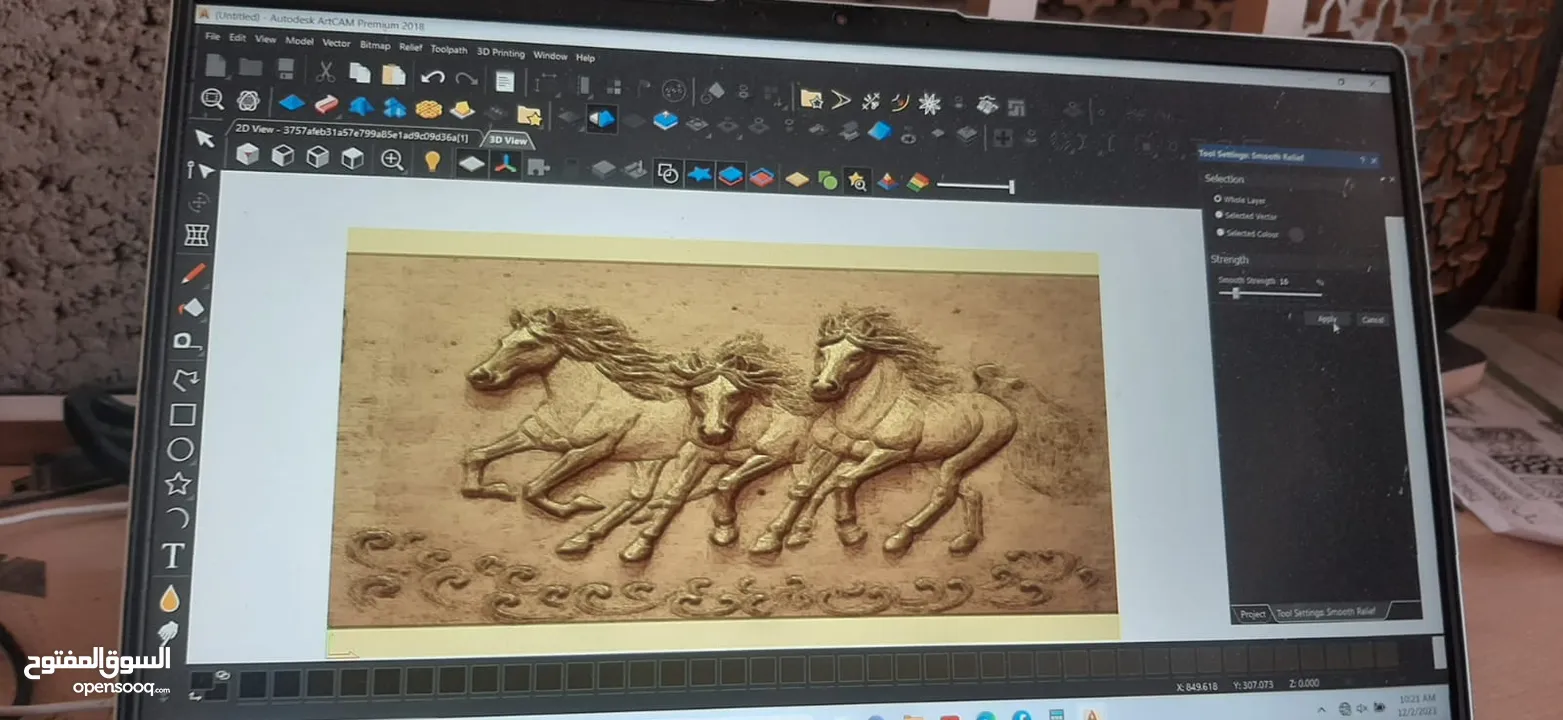The width and height of the screenshot is (1563, 720).
Task: Switch to the 3D View tab
Action: pyautogui.click(x=507, y=140)
